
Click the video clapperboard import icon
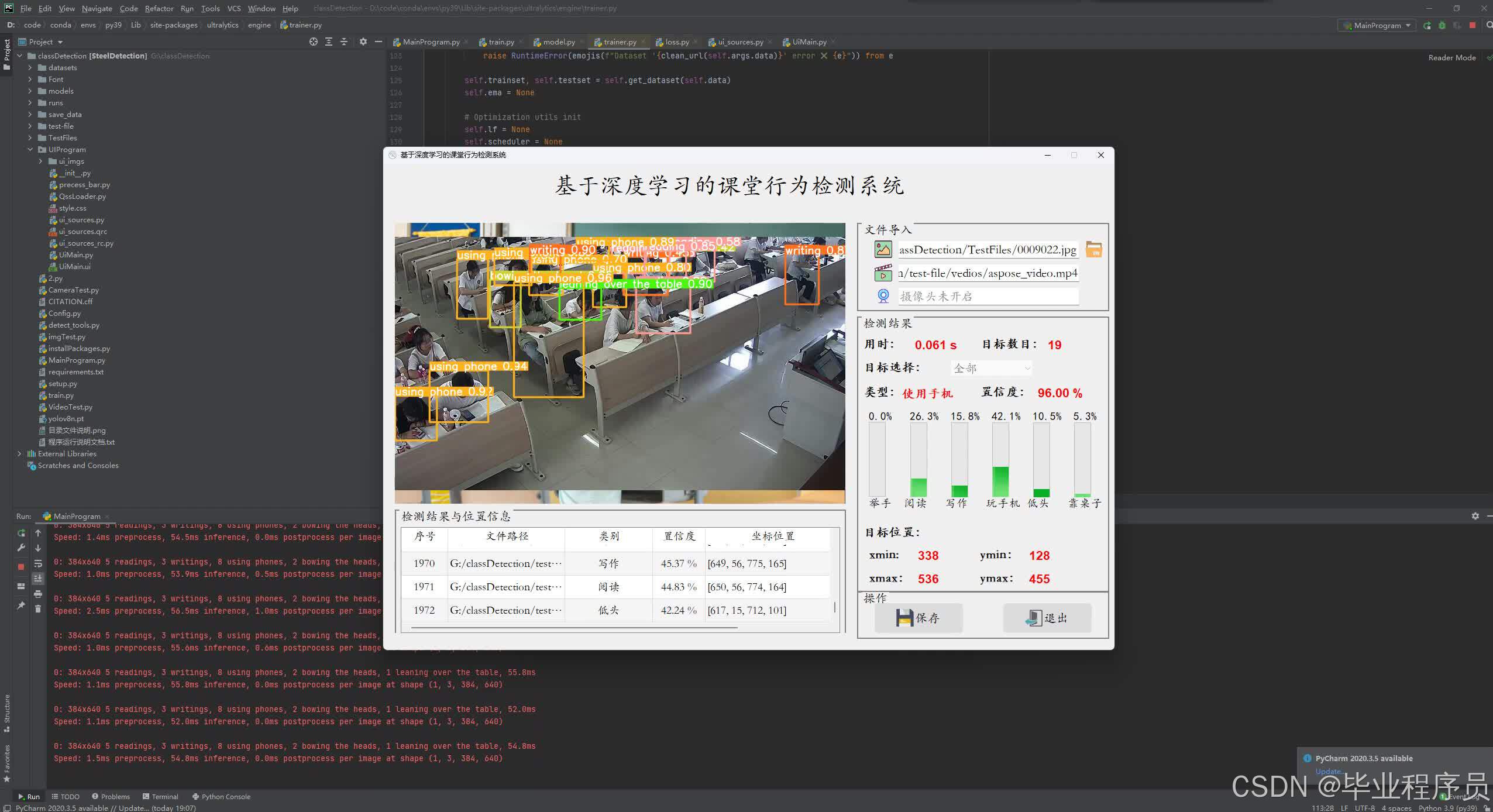click(883, 273)
